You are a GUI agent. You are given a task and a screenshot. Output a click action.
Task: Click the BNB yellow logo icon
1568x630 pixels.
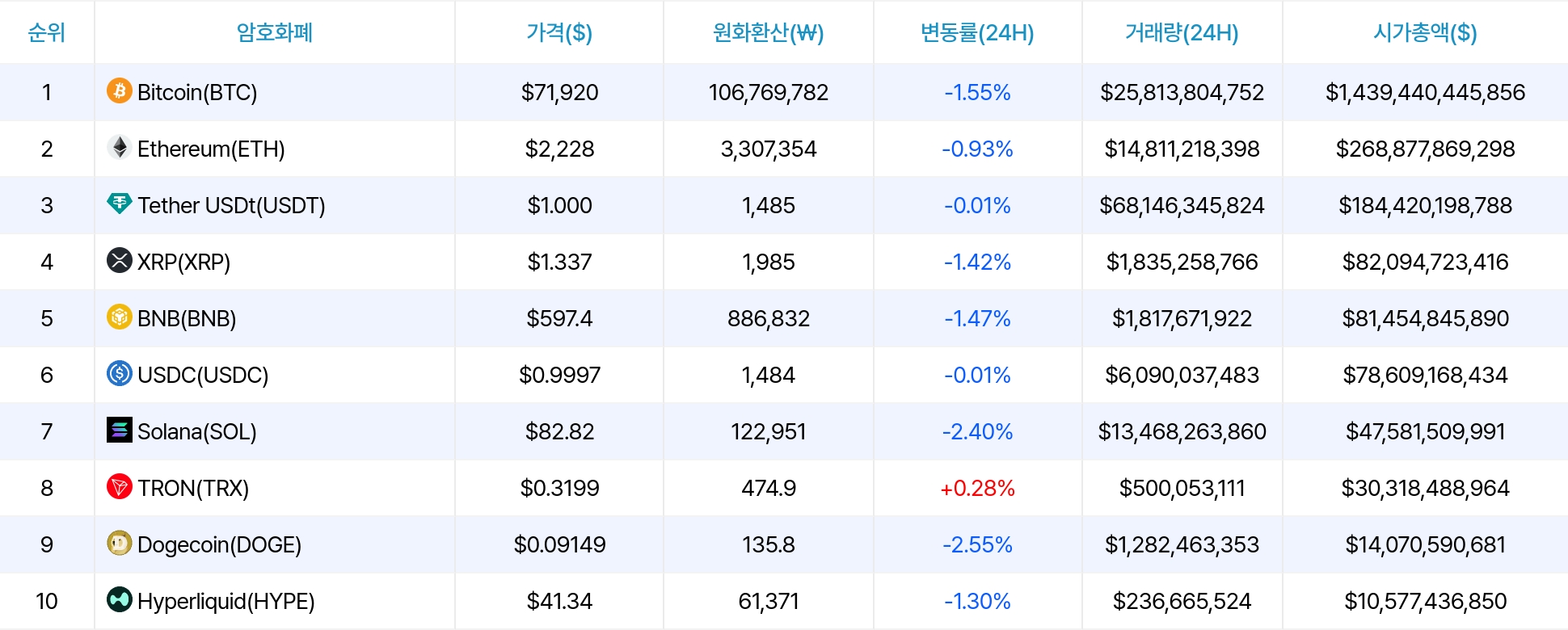[x=120, y=318]
